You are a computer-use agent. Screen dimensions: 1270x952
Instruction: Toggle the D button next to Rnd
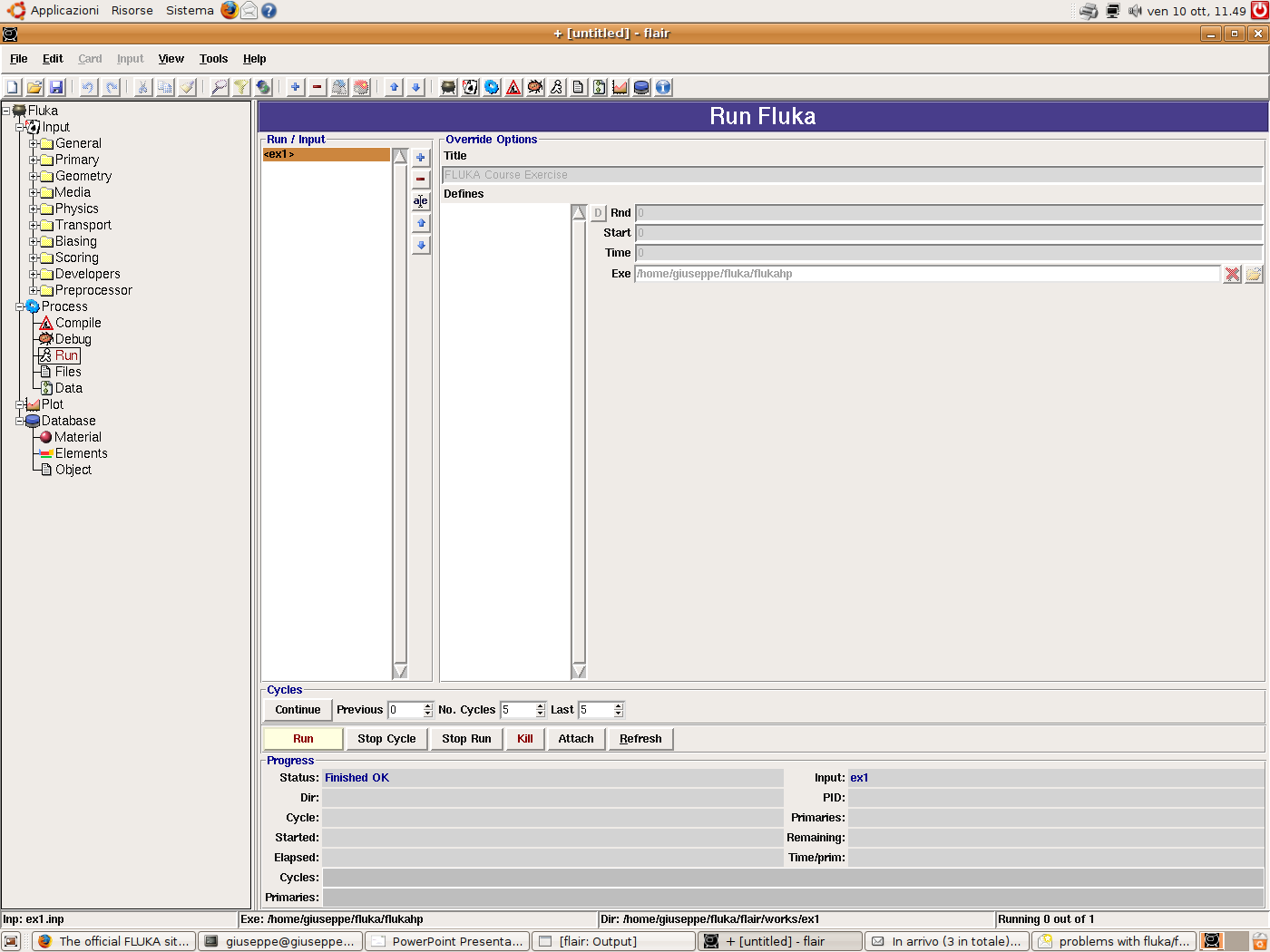598,213
